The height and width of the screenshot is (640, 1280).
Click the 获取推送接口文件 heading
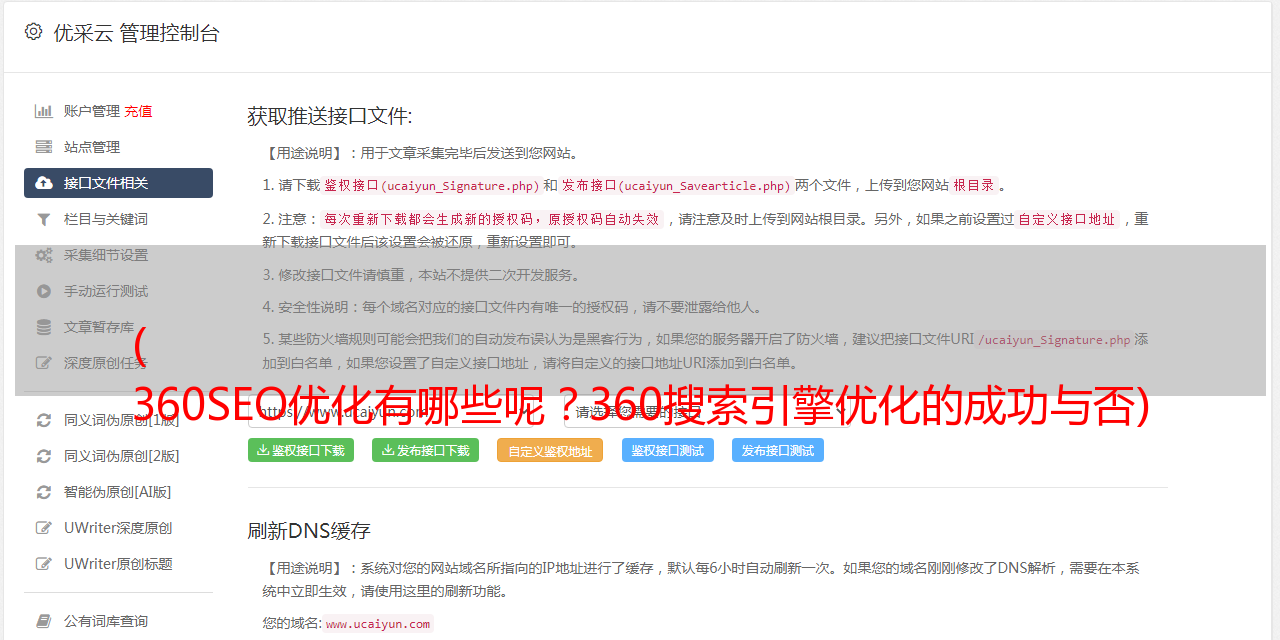coord(330,116)
